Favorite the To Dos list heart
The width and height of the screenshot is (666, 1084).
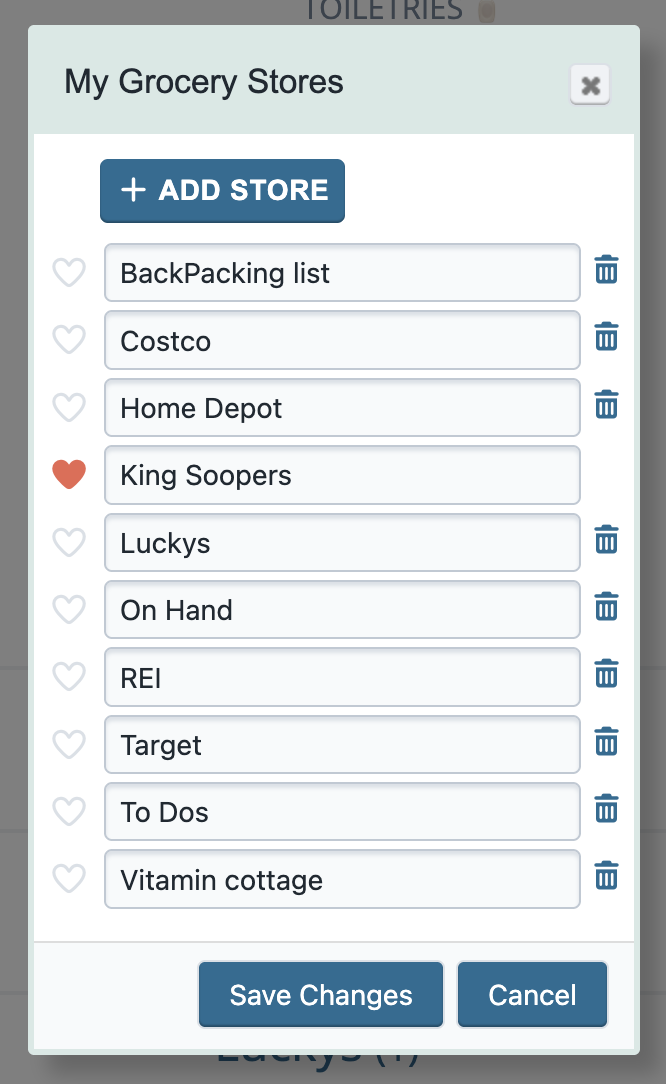(69, 811)
